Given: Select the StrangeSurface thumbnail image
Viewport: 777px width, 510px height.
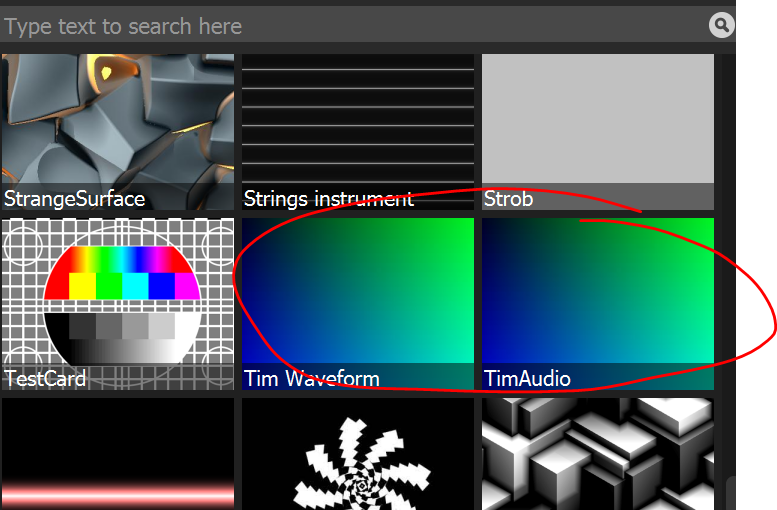Looking at the screenshot, I should [118, 118].
